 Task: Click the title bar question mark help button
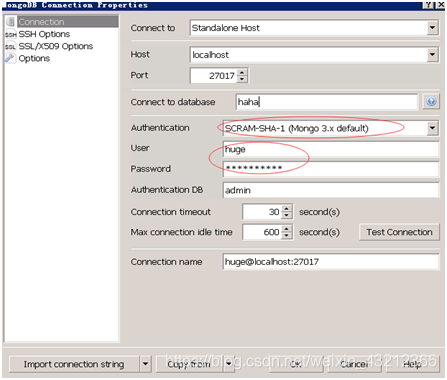(429, 5)
